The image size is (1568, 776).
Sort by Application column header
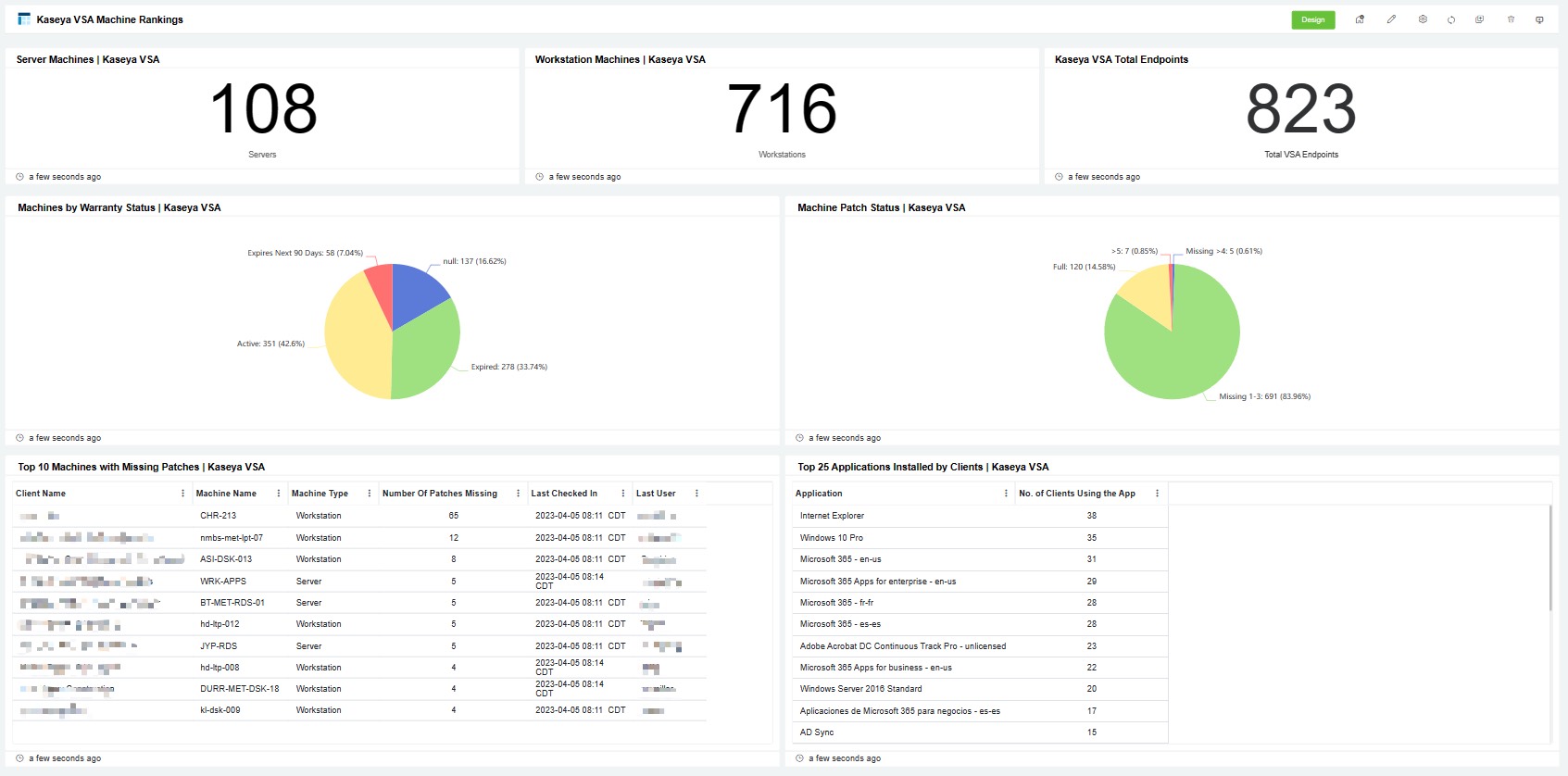[x=819, y=494]
